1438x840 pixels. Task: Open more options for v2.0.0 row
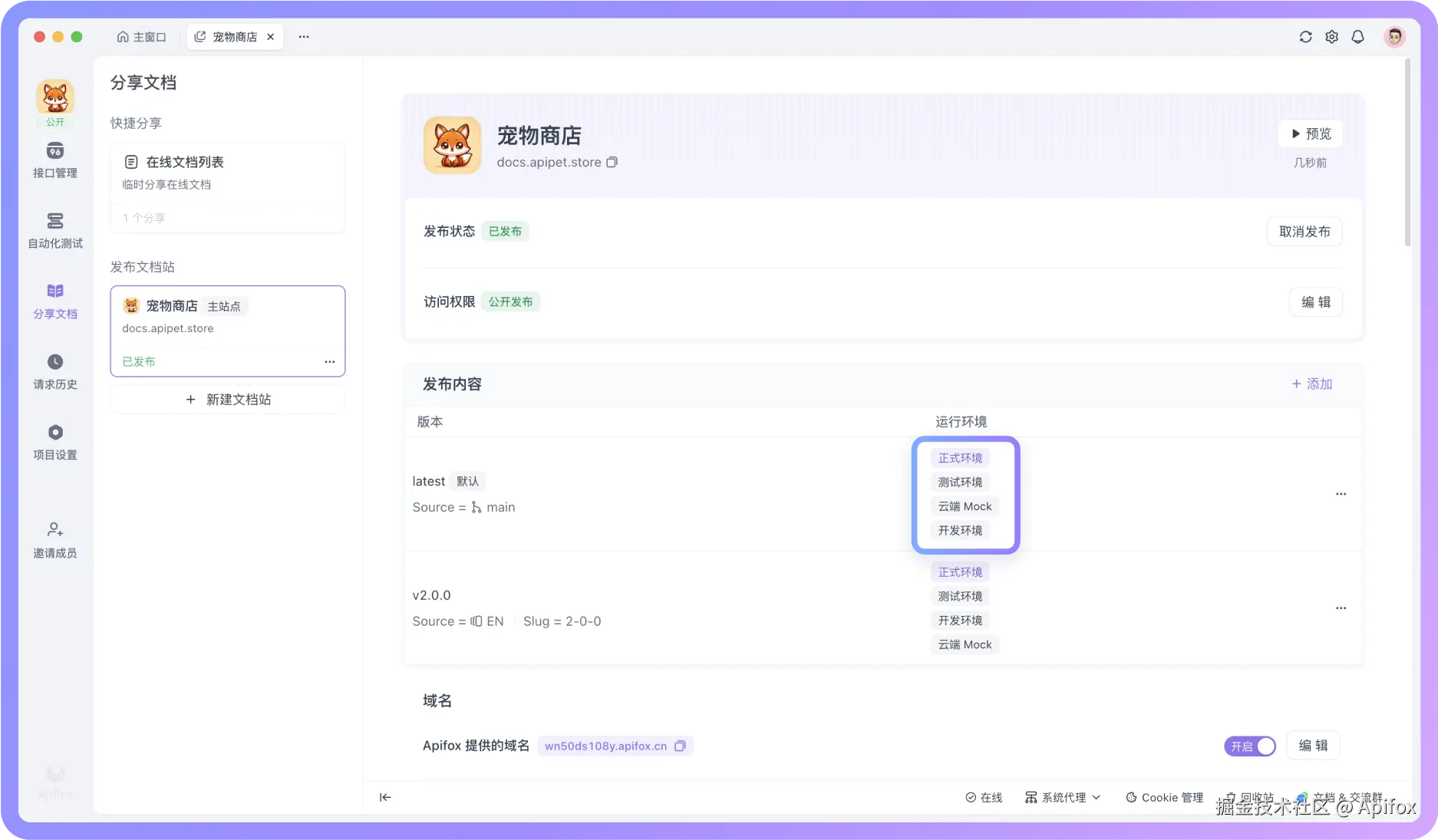click(1341, 608)
